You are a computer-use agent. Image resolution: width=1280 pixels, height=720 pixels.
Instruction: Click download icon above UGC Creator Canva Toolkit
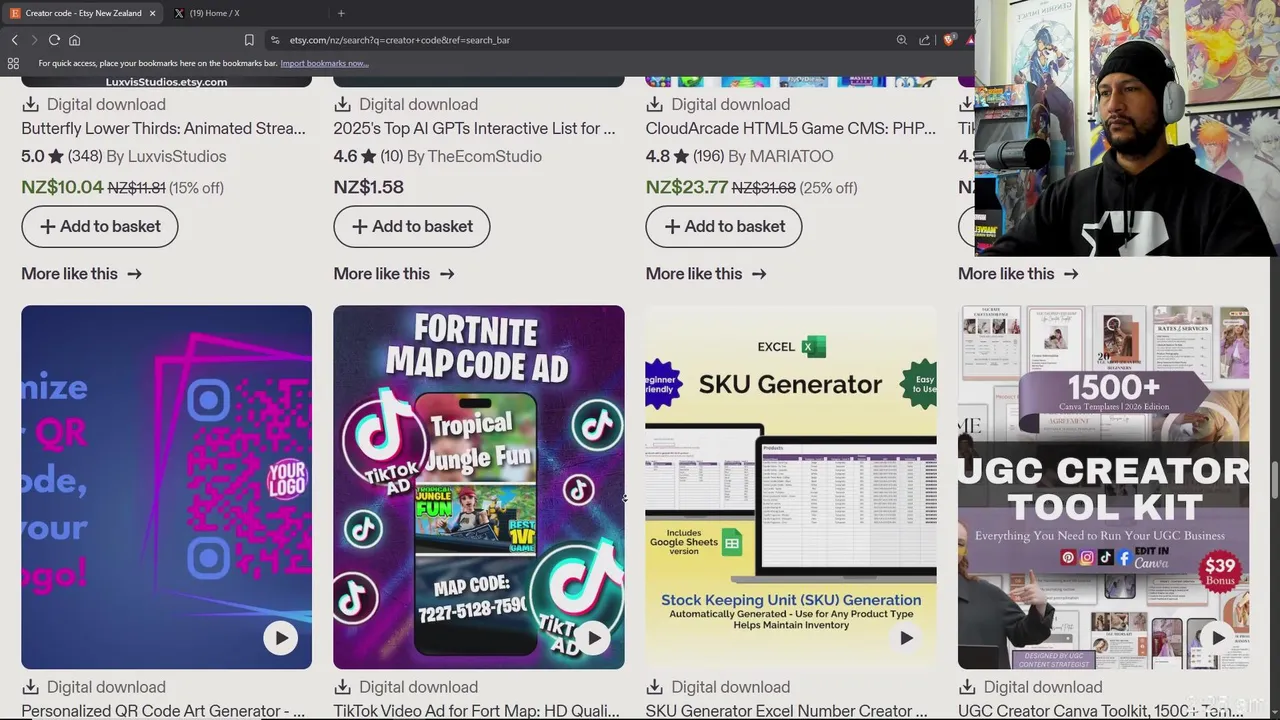tap(967, 687)
